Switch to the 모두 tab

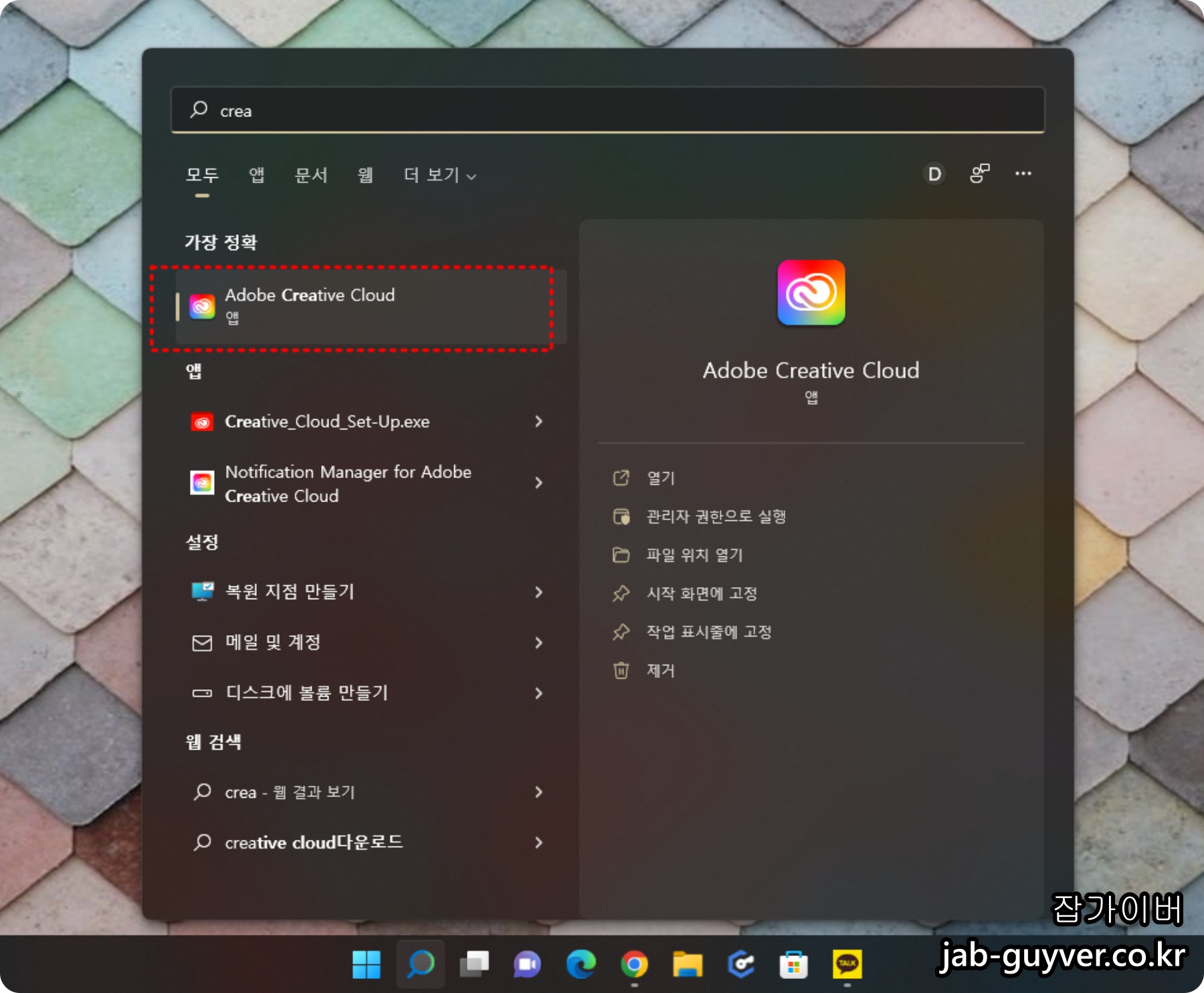click(x=202, y=175)
